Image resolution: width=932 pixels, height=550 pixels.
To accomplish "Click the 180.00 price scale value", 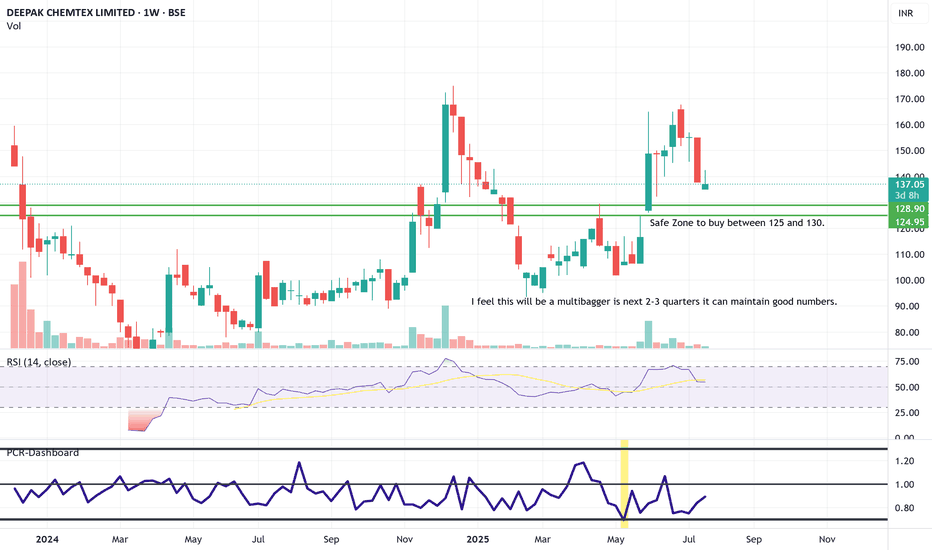I will [910, 73].
